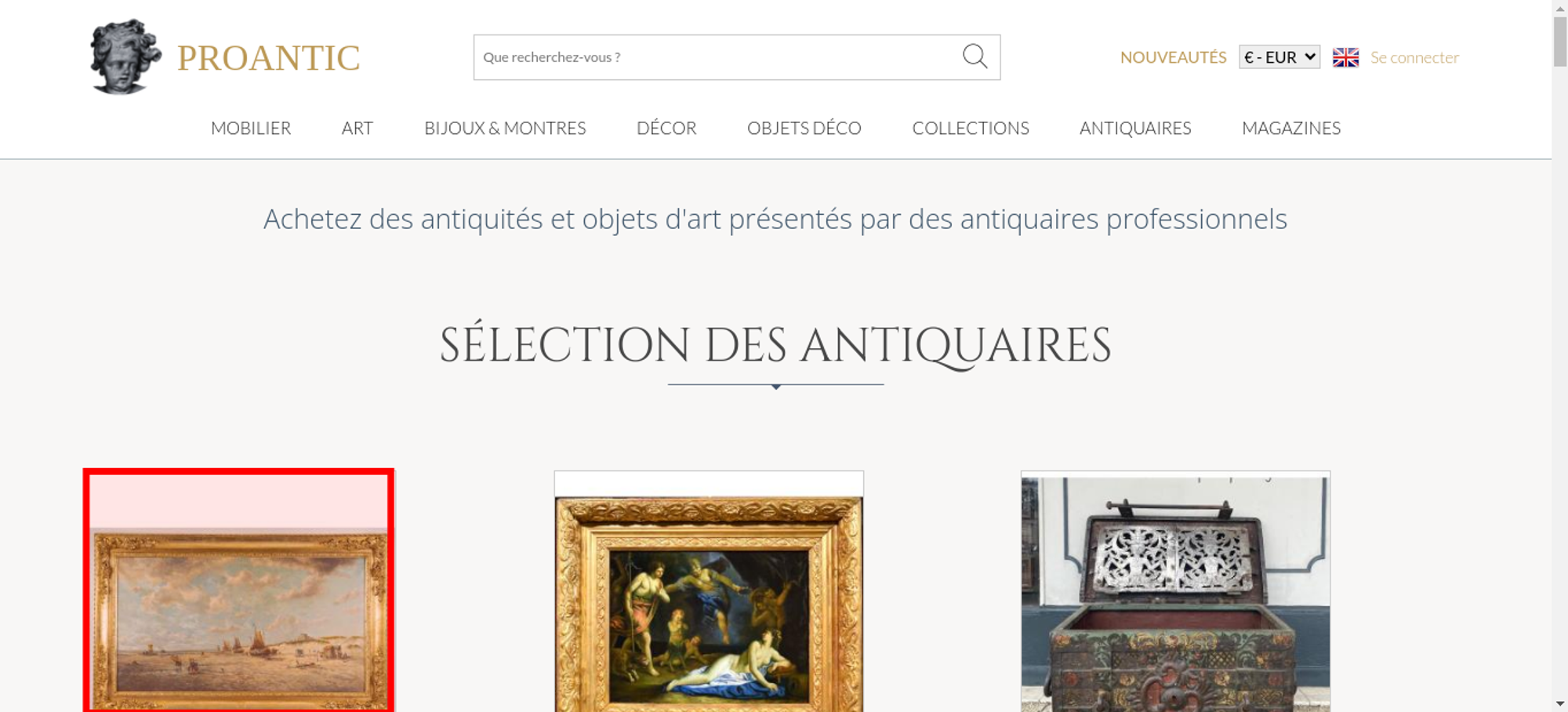1568x712 pixels.
Task: Open the EUR currency dropdown
Action: 1279,57
